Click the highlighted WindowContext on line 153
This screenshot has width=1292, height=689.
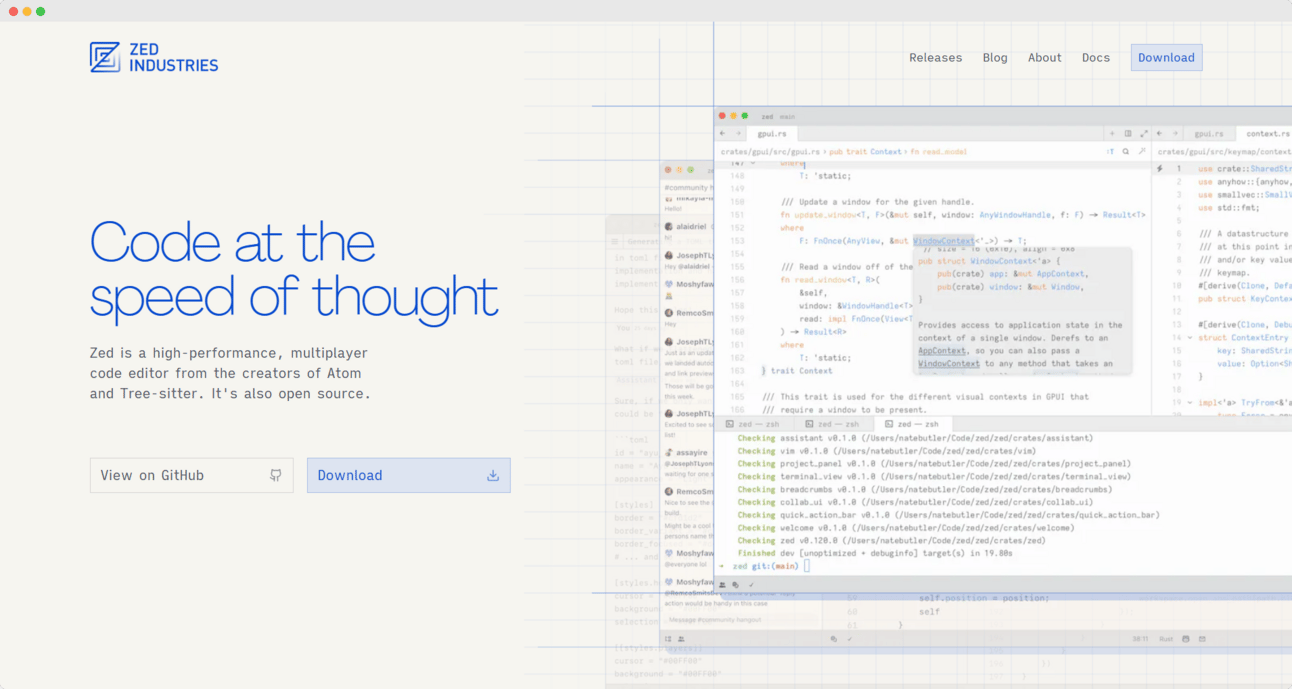click(943, 241)
